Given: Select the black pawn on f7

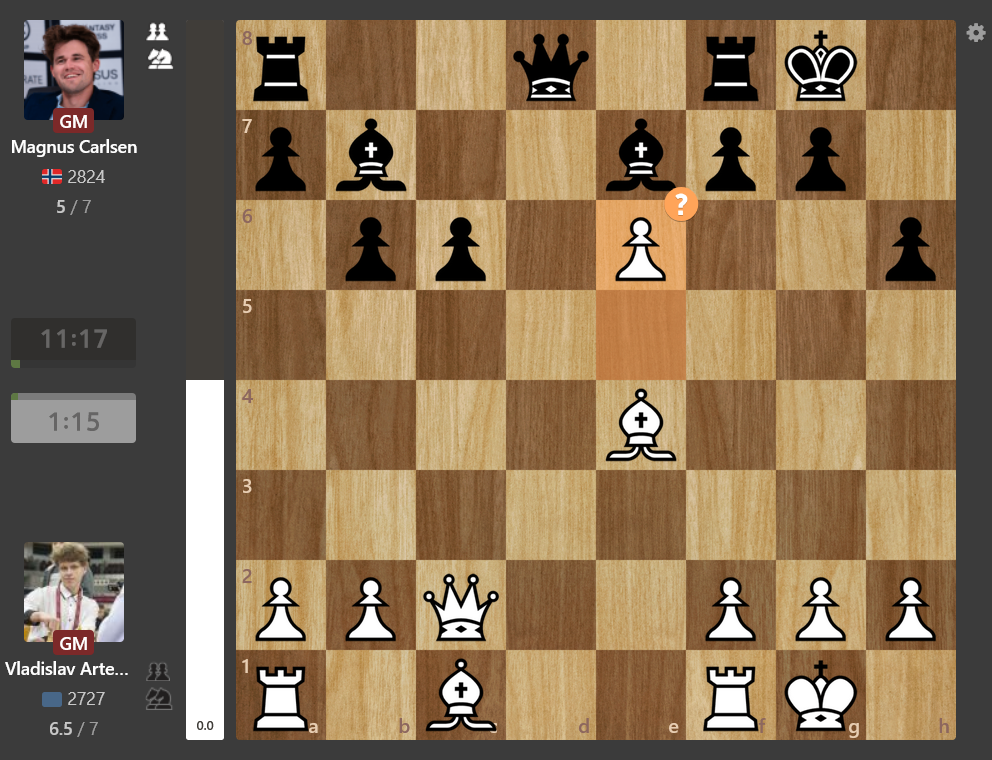Looking at the screenshot, I should pos(731,159).
